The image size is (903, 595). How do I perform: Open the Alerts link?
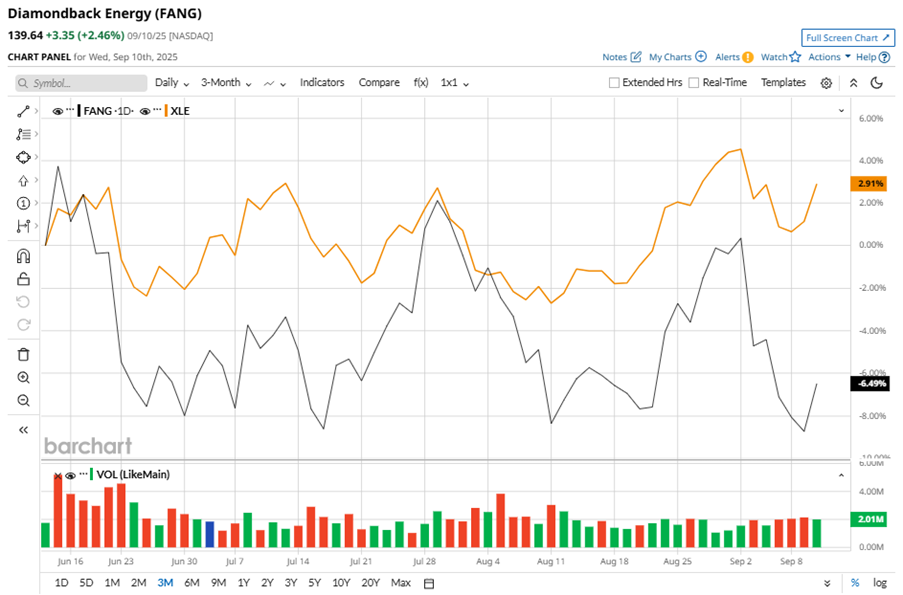click(x=727, y=57)
